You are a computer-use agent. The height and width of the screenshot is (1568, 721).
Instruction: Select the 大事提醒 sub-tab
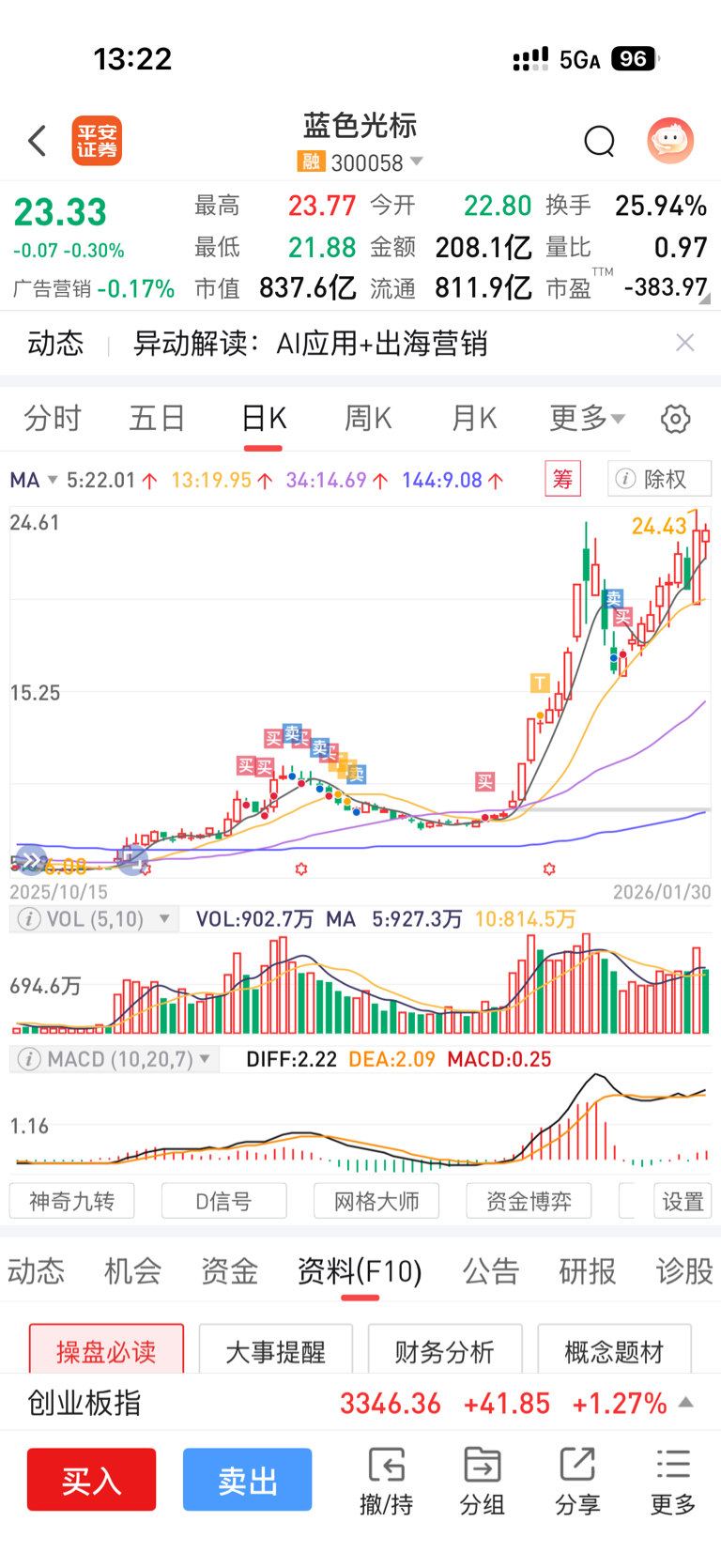click(275, 1350)
